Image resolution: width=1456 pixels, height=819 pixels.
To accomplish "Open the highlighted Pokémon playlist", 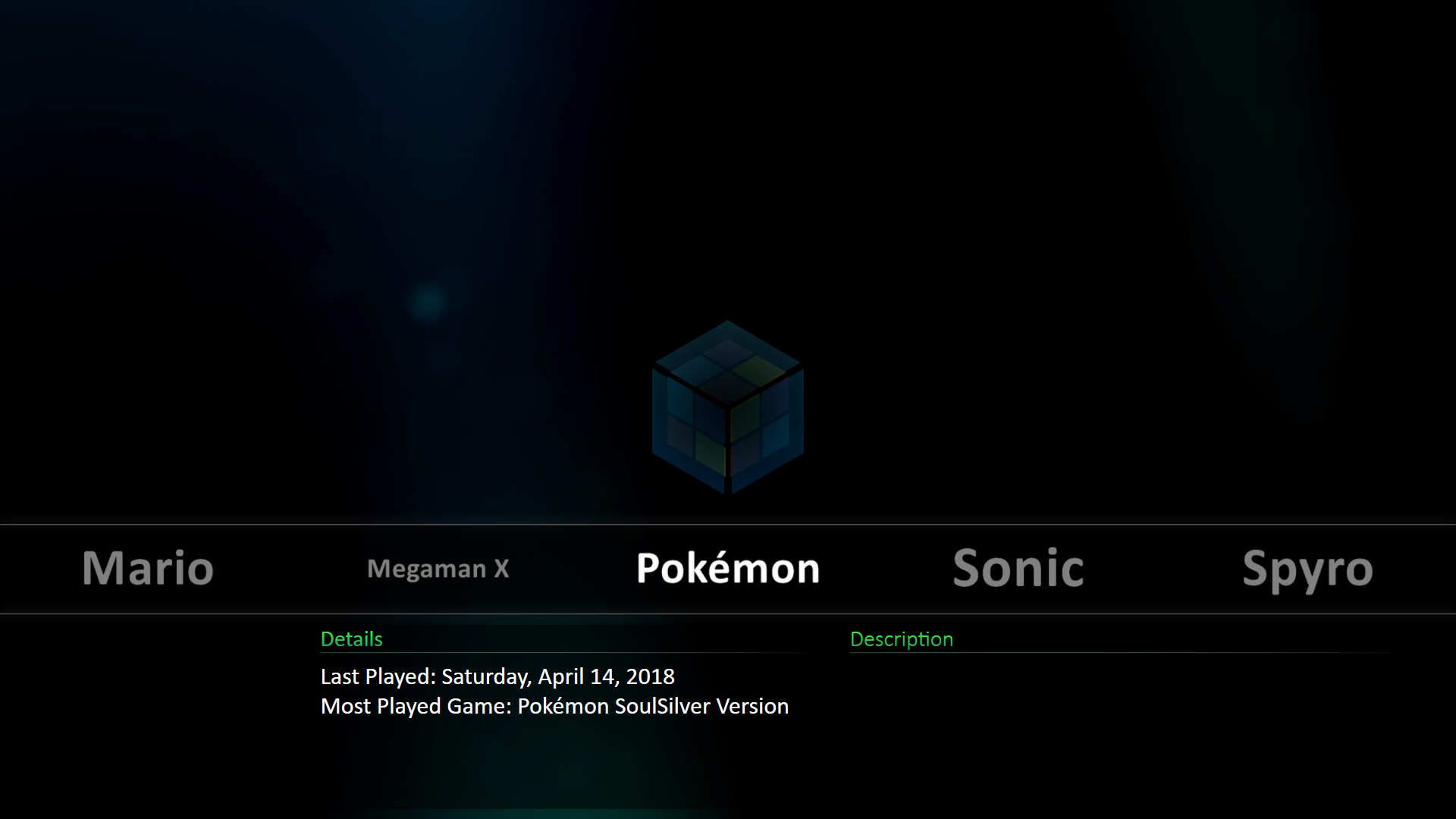I will point(728,568).
